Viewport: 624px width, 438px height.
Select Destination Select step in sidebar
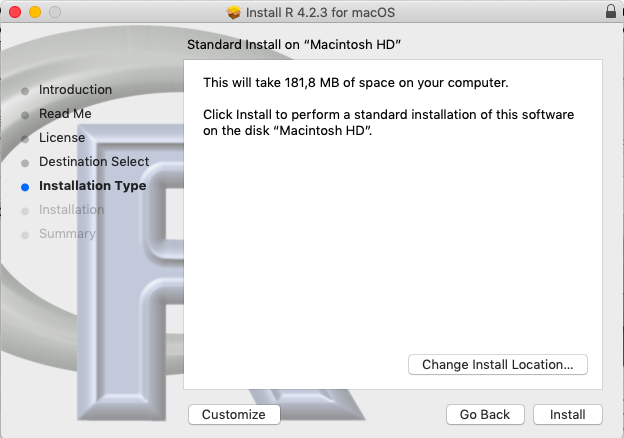[x=94, y=162]
